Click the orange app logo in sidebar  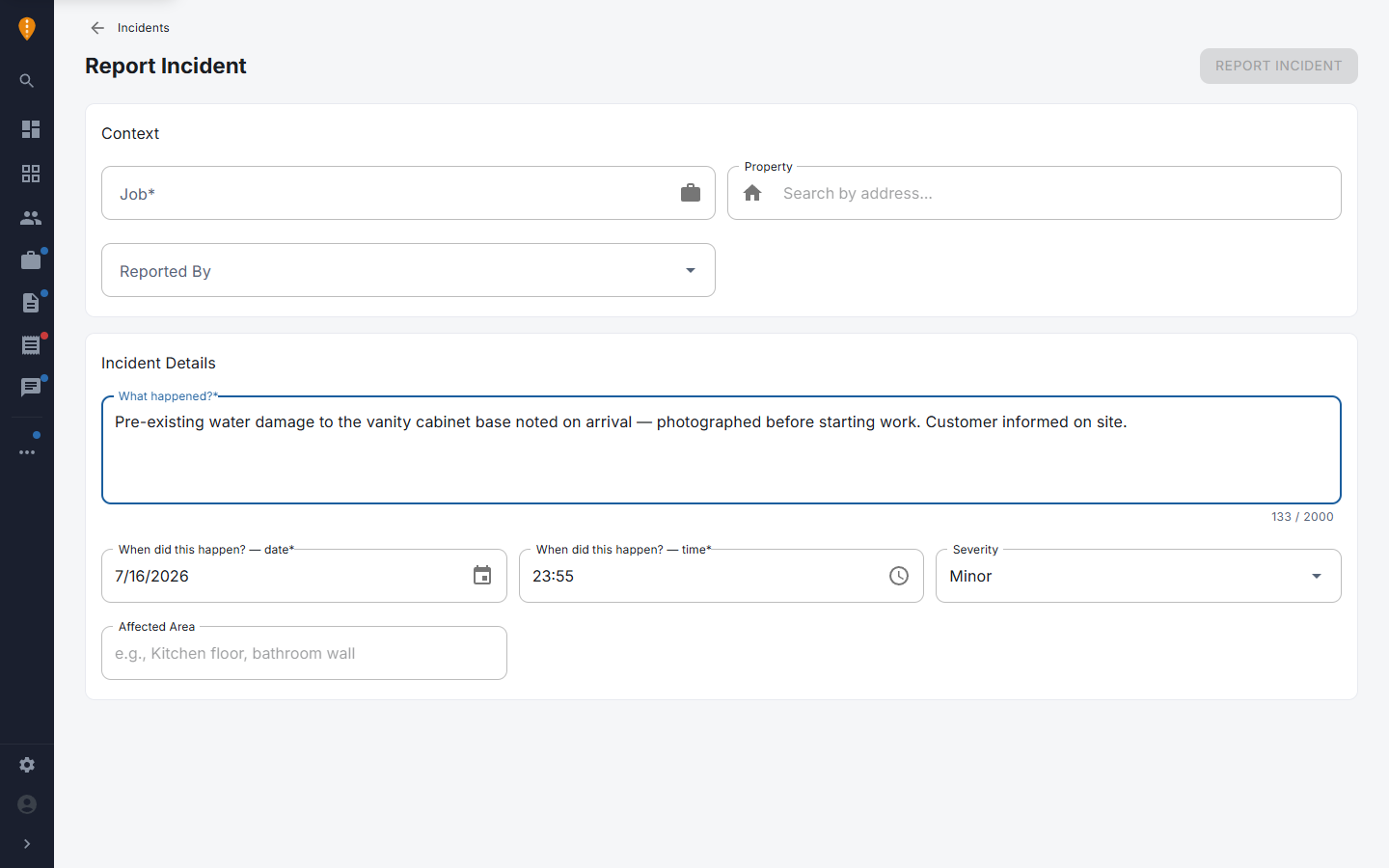point(27,29)
